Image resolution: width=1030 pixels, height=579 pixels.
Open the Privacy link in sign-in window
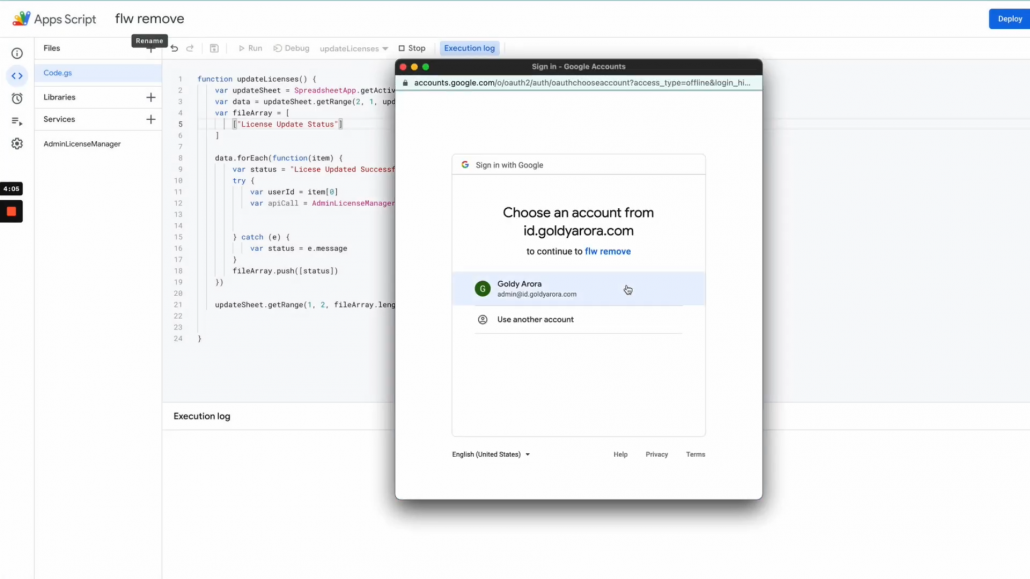pos(656,455)
